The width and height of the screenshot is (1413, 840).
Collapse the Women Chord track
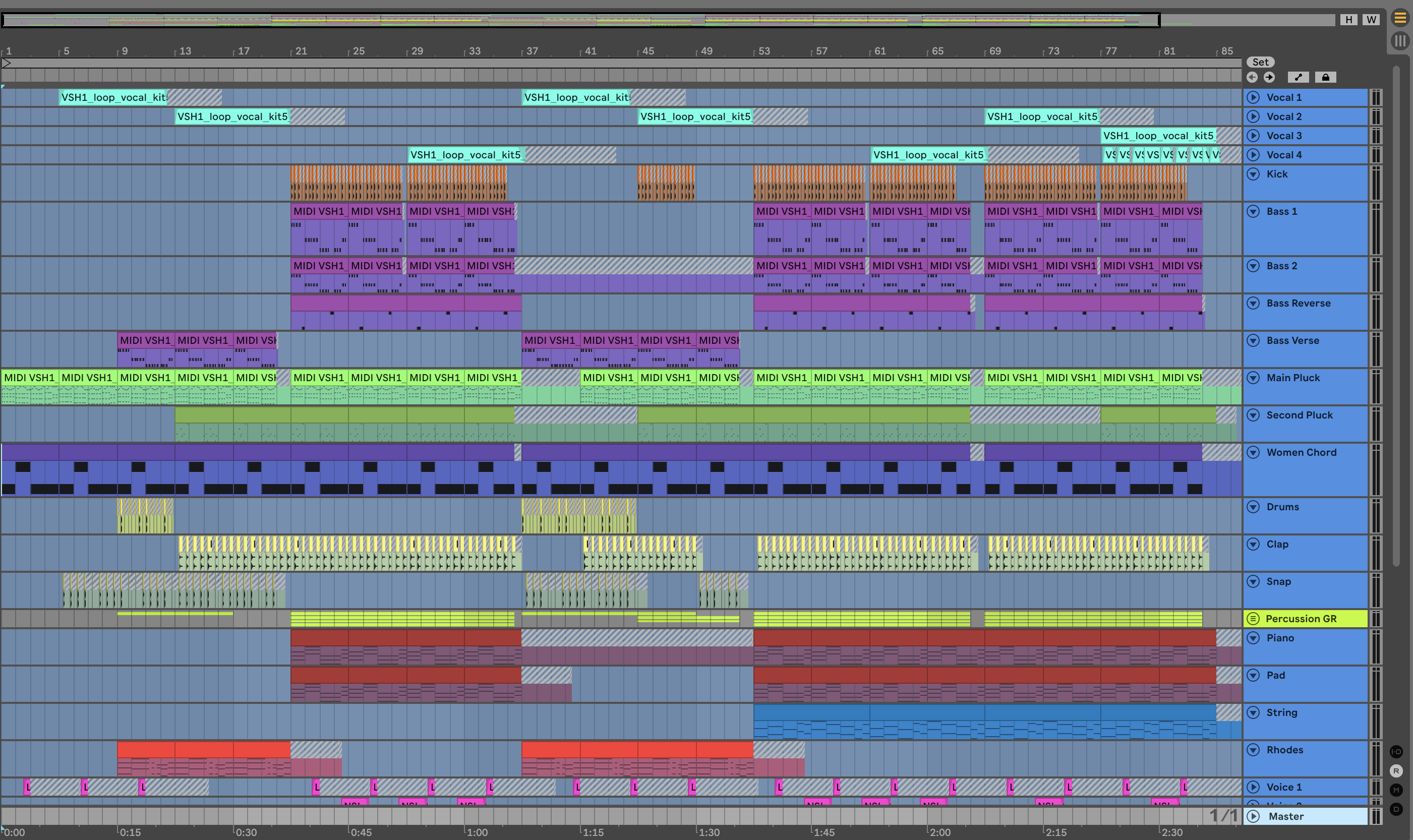point(1253,452)
